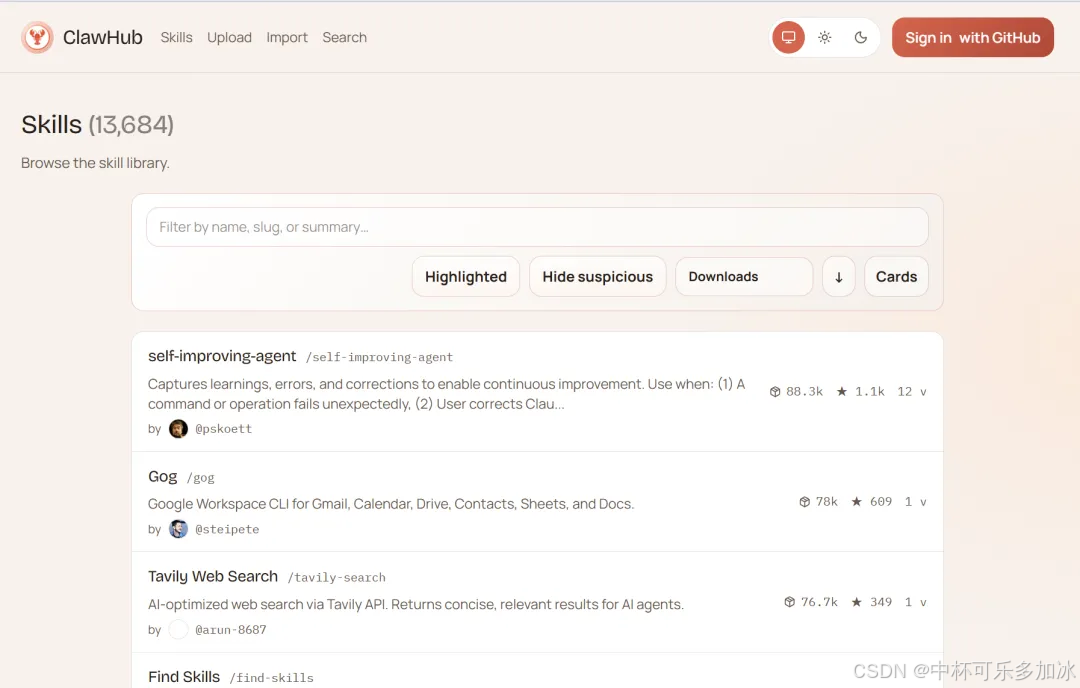Click the ClawHub lobster logo icon
The image size is (1080, 688).
click(x=37, y=38)
